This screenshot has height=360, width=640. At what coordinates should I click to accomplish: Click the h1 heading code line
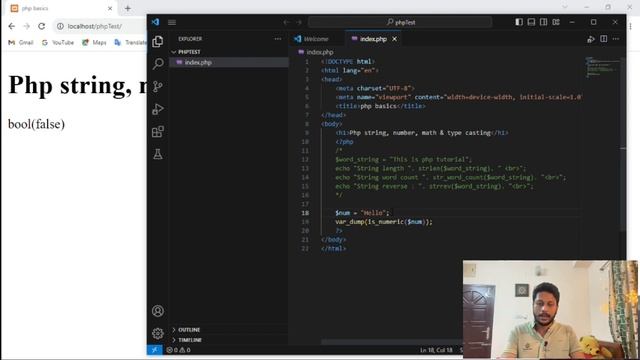coord(422,133)
